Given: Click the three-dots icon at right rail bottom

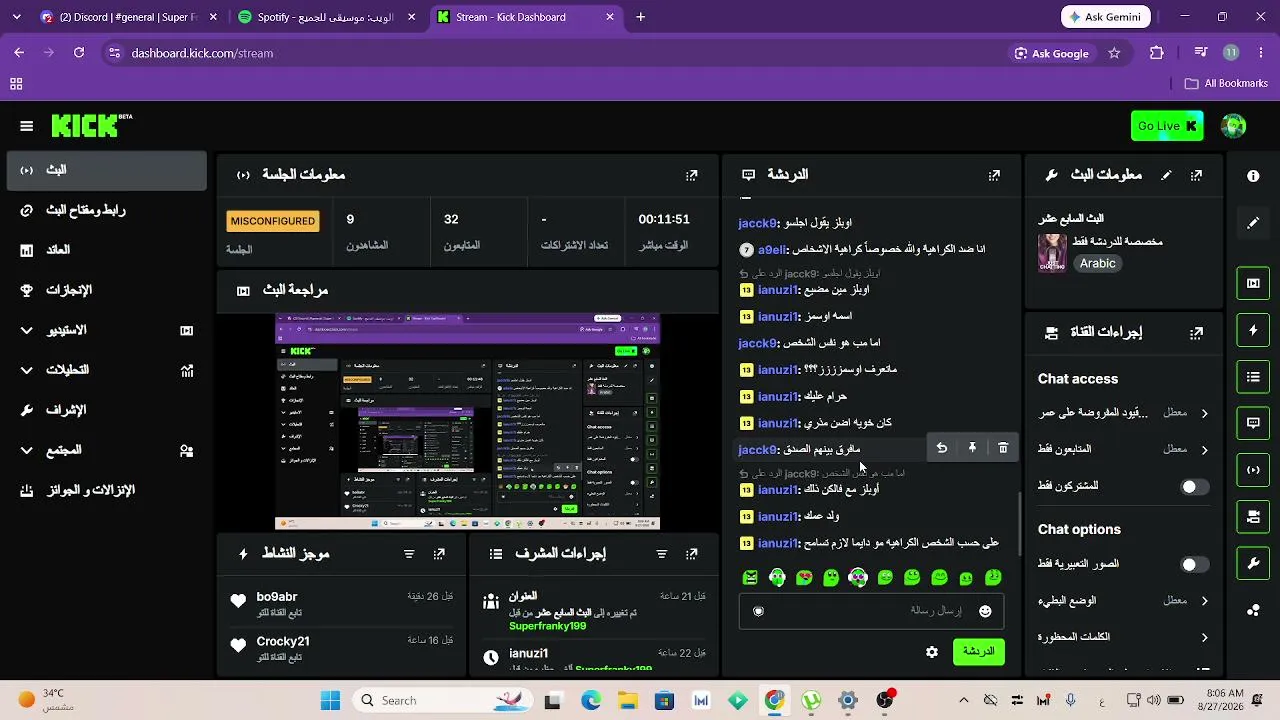Looking at the screenshot, I should pyautogui.click(x=1253, y=611).
